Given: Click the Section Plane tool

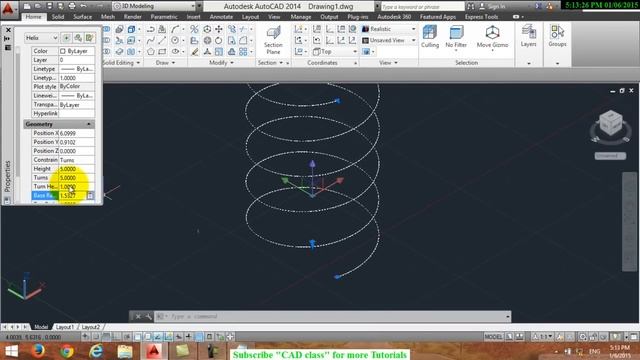Looking at the screenshot, I should 273,40.
